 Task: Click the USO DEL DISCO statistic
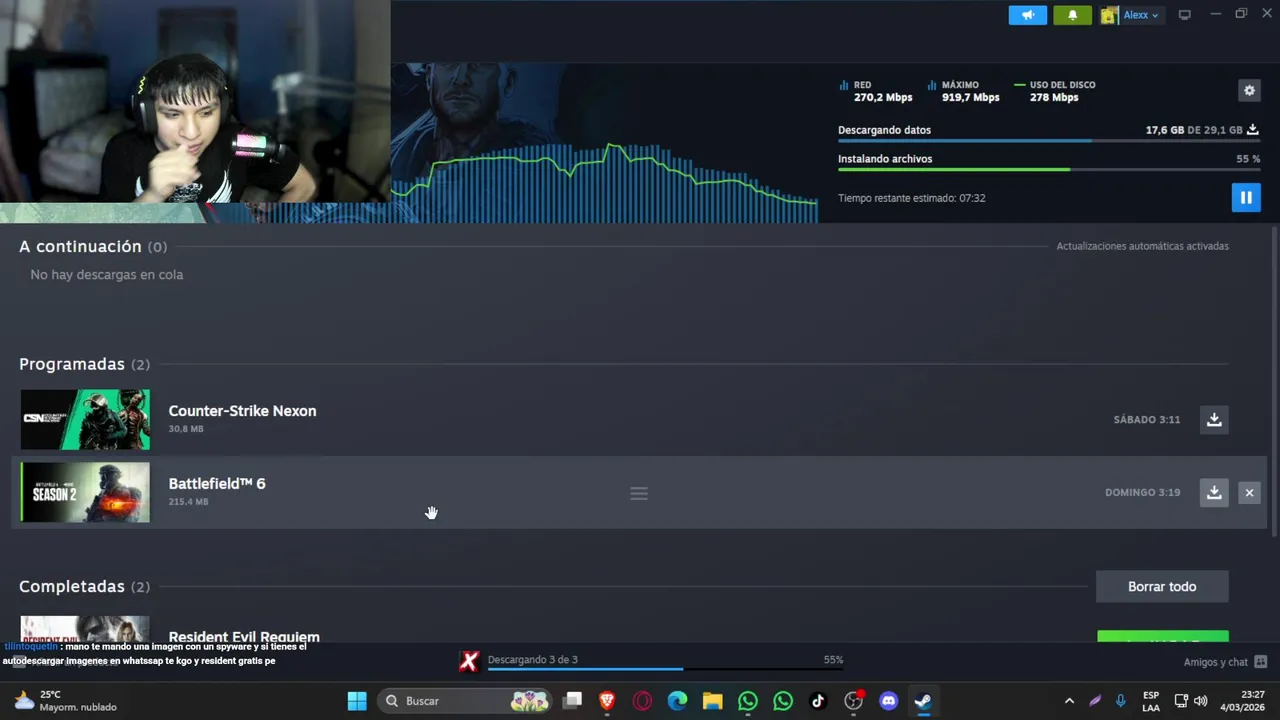(1055, 91)
